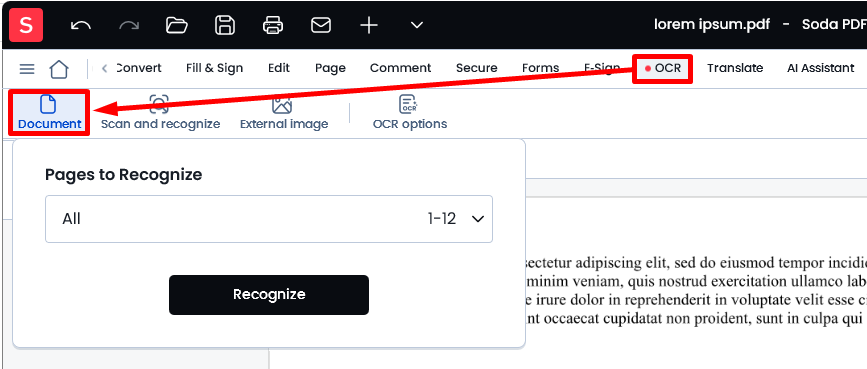Open the Comment tab
The width and height of the screenshot is (867, 369).
coord(400,68)
